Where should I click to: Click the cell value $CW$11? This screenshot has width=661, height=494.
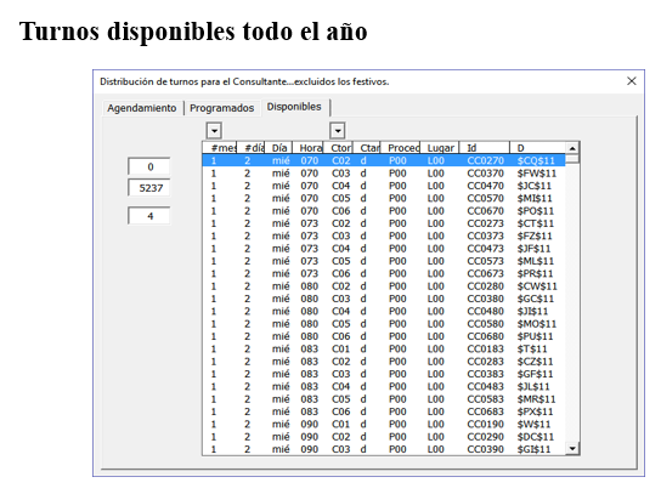coord(537,286)
